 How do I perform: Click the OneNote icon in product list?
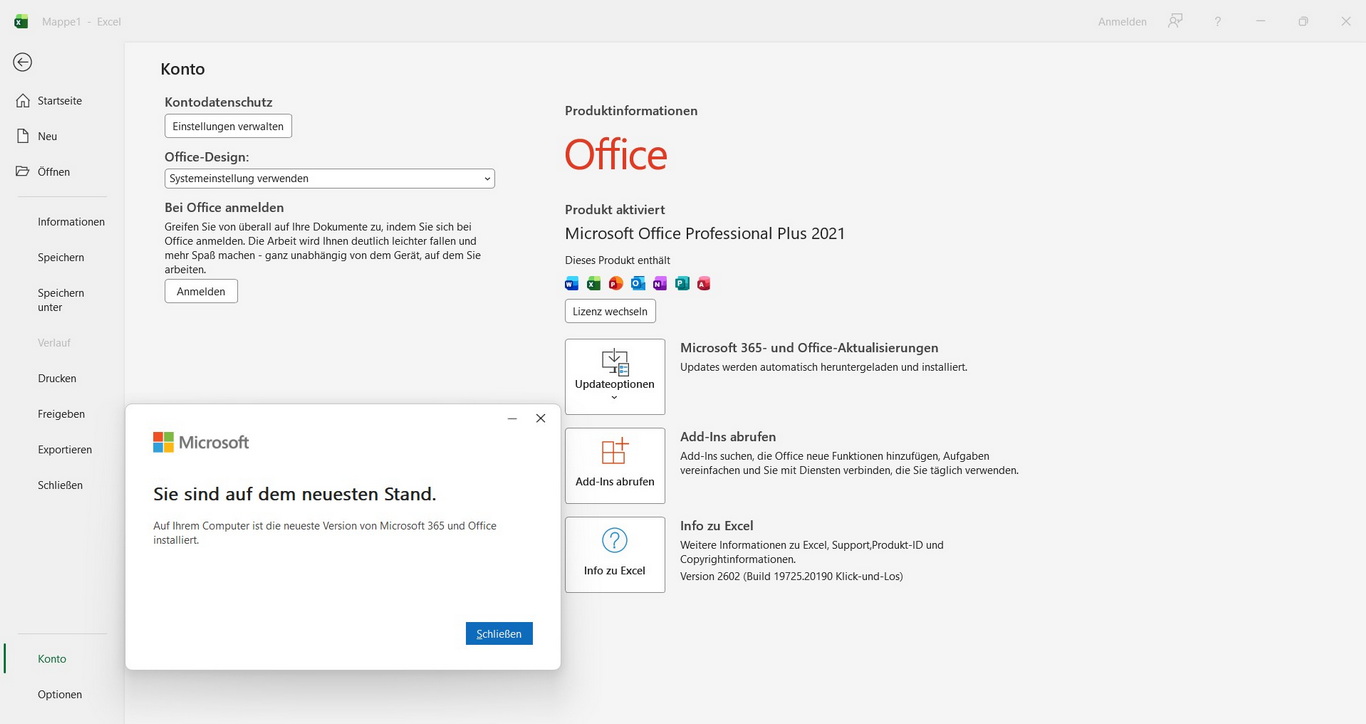[660, 283]
